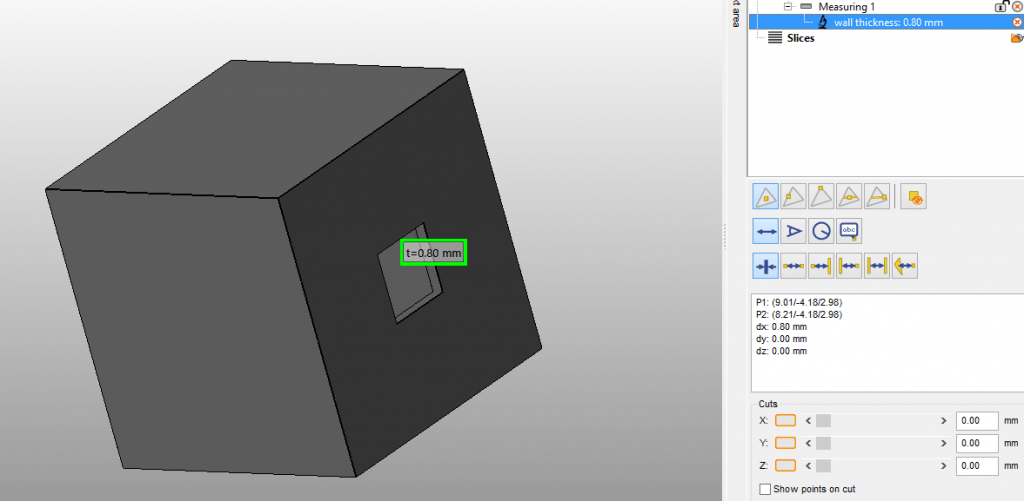1024x501 pixels.
Task: Select Slices in the project tree
Action: 801,38
